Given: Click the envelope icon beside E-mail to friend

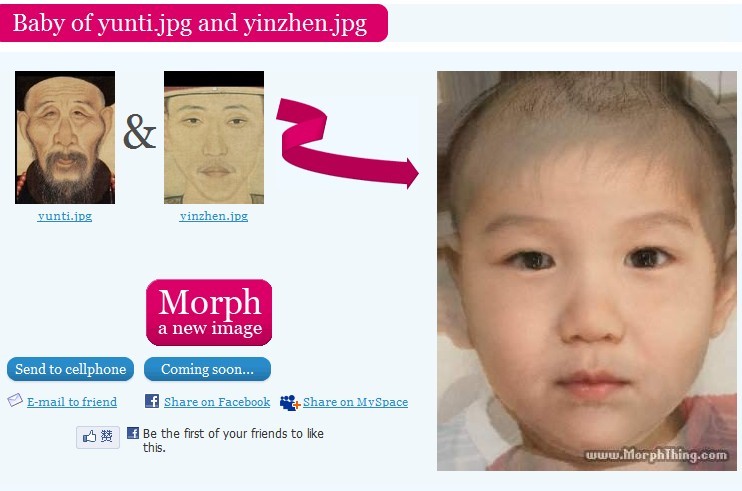Looking at the screenshot, I should pyautogui.click(x=15, y=400).
